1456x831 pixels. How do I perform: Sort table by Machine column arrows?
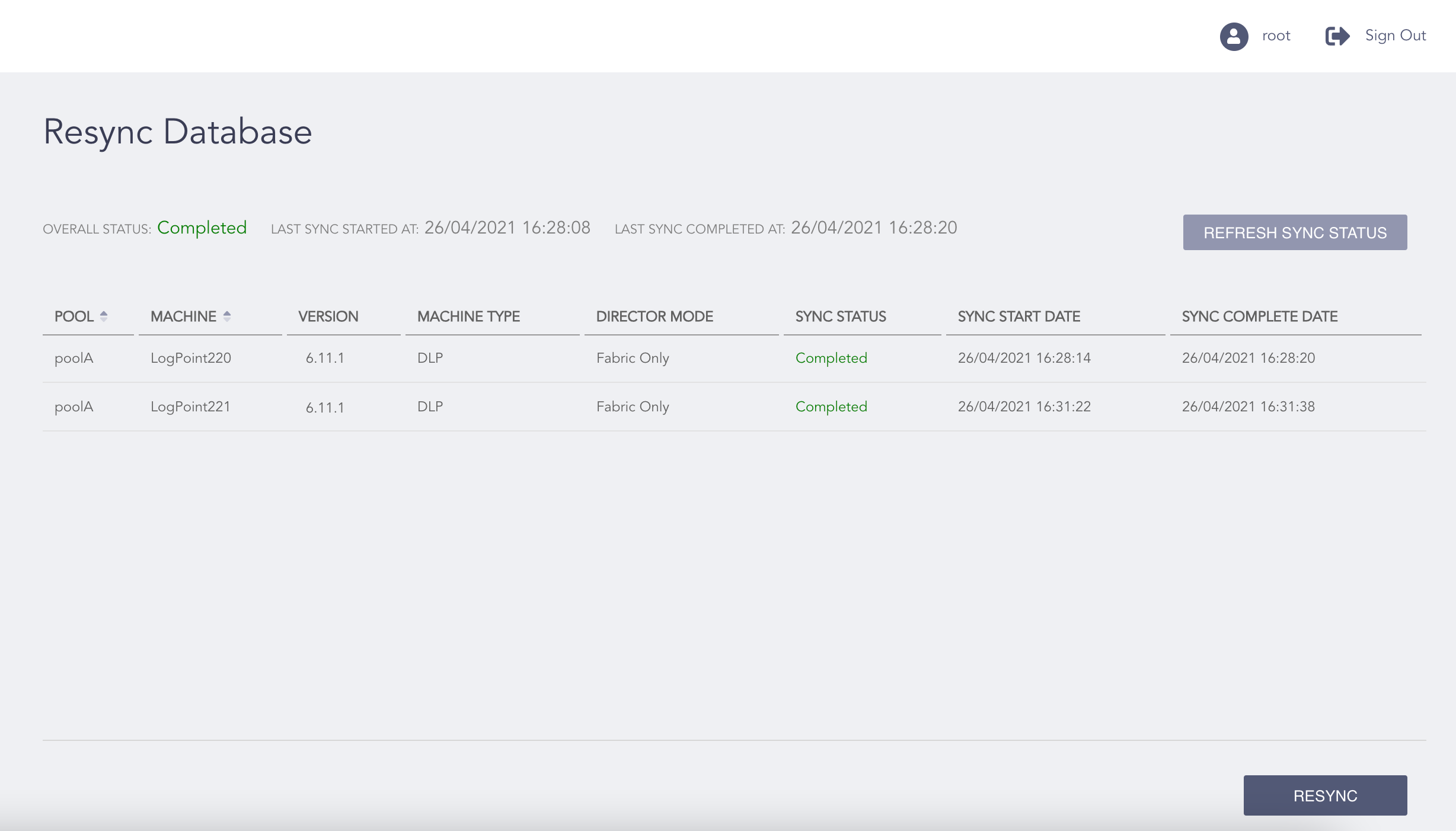[x=227, y=317]
